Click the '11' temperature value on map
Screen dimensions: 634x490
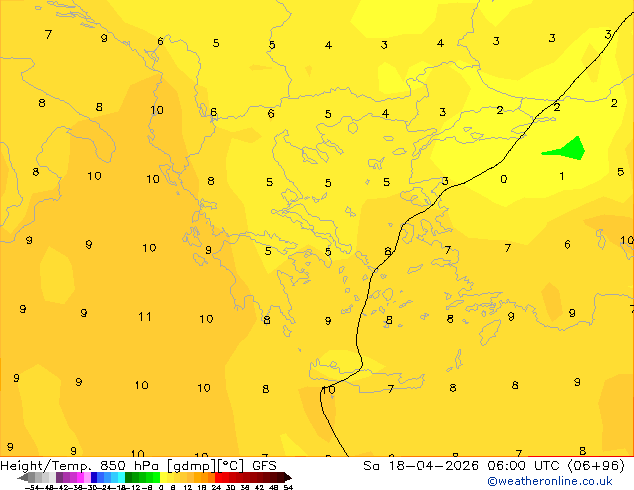click(145, 317)
